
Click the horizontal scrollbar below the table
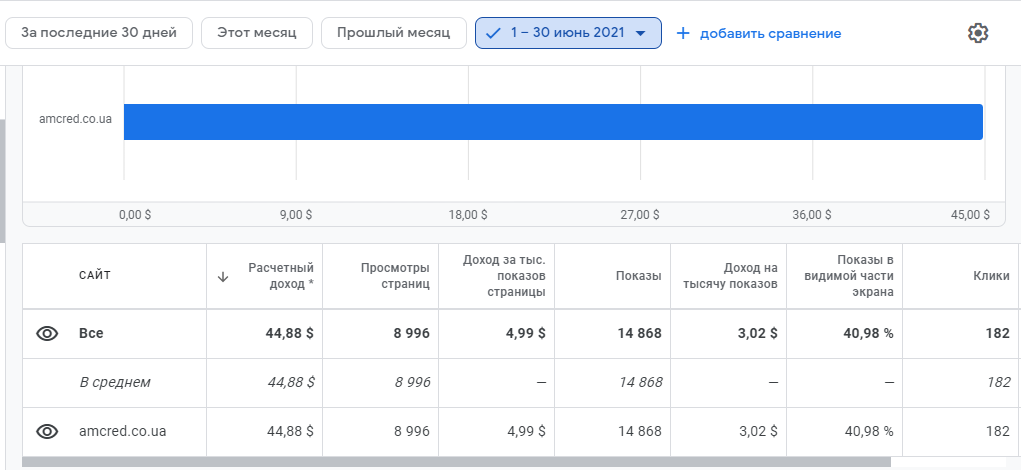coord(456,462)
